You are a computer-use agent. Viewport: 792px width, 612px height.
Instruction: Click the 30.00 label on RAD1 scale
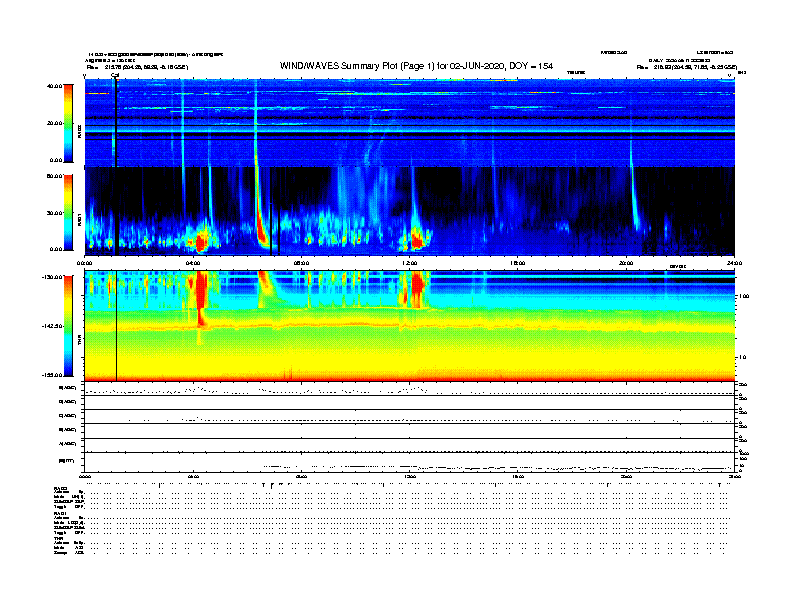tap(54, 213)
